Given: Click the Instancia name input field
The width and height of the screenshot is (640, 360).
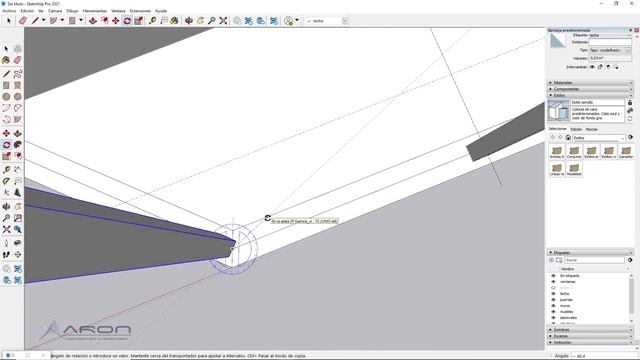Looking at the screenshot, I should [x=610, y=42].
